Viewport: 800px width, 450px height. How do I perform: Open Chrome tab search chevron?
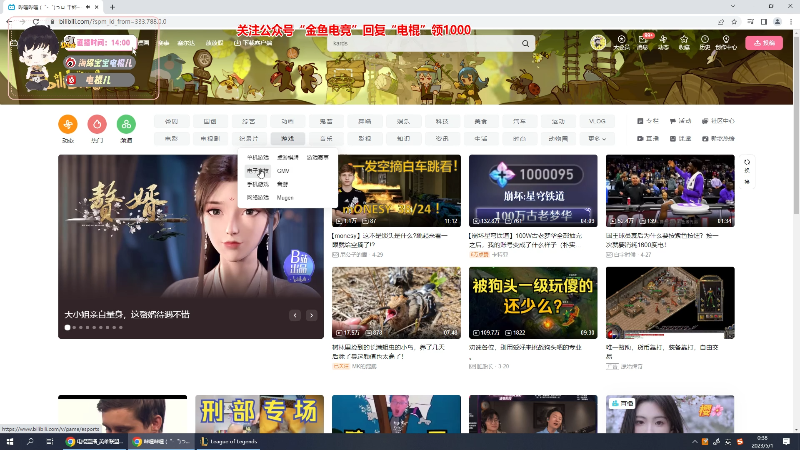click(733, 6)
